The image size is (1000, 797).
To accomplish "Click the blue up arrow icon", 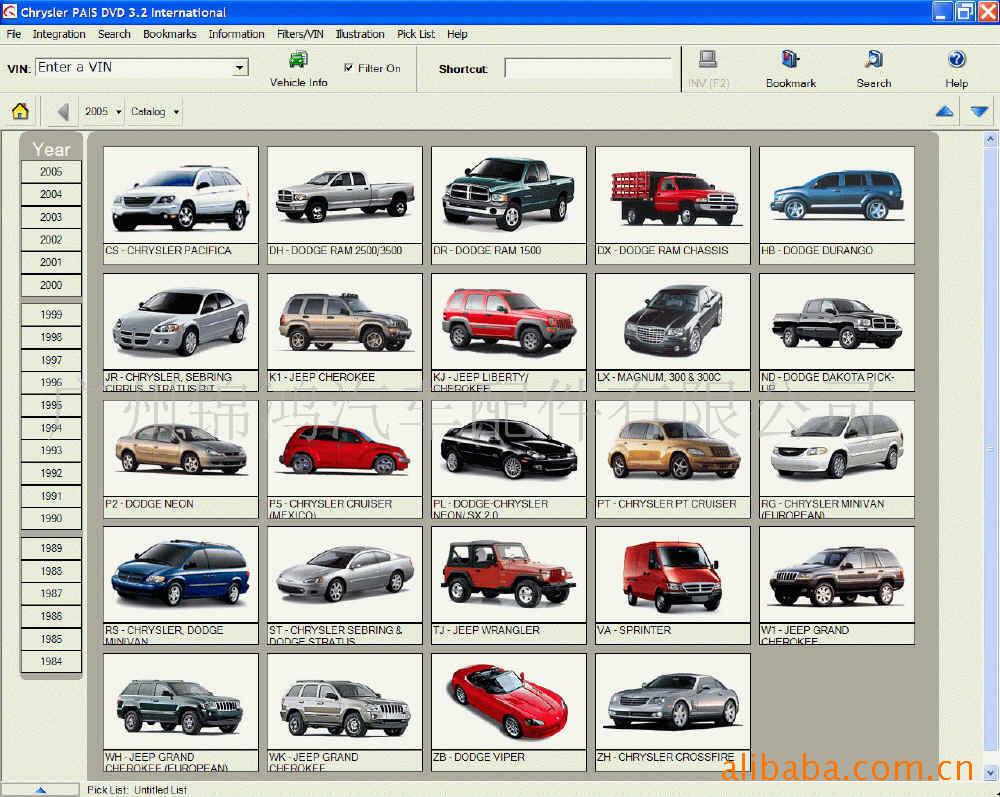I will pyautogui.click(x=945, y=112).
